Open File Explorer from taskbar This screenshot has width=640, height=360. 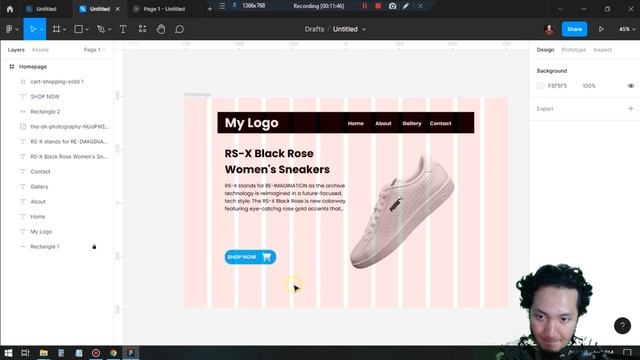pos(44,353)
